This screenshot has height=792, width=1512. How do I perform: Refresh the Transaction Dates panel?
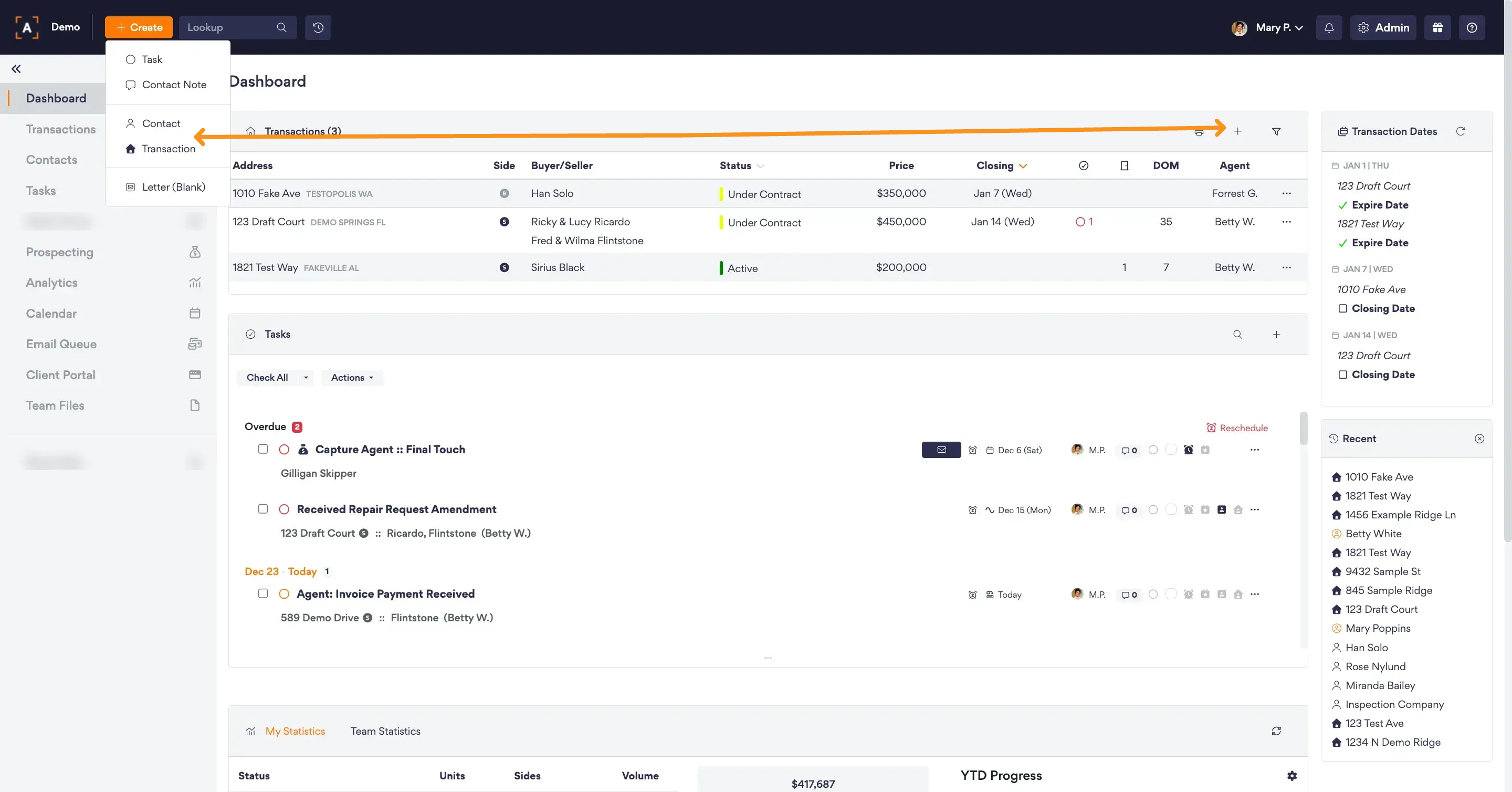pos(1461,131)
